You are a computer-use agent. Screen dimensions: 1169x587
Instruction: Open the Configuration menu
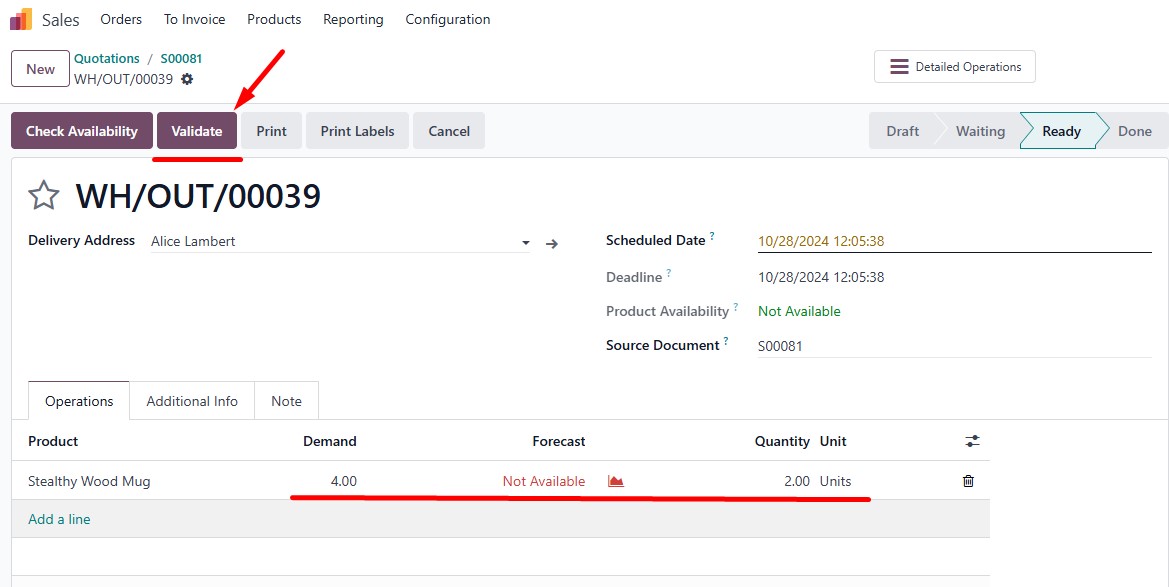coord(448,19)
